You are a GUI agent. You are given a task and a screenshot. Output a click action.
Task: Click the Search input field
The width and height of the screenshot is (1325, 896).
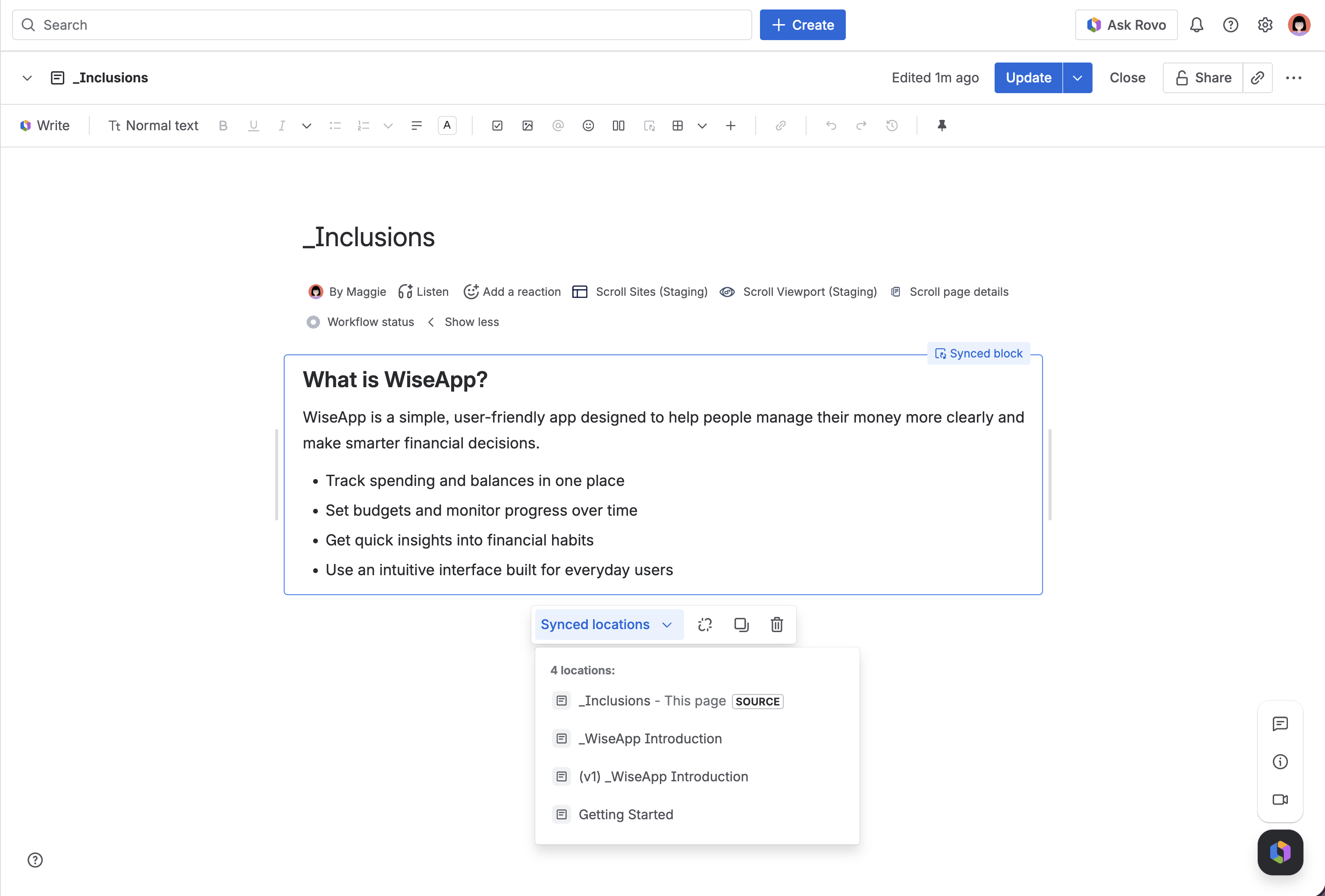click(x=382, y=25)
